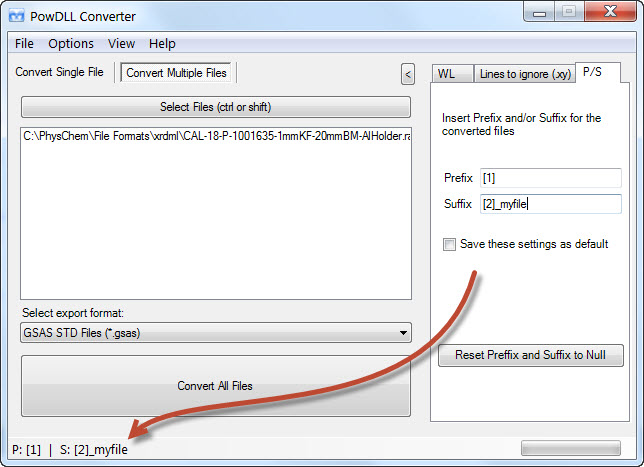This screenshot has height=467, width=644.
Task: Select the CAL-18-P-1001635 file entry in list
Action: click(x=216, y=136)
